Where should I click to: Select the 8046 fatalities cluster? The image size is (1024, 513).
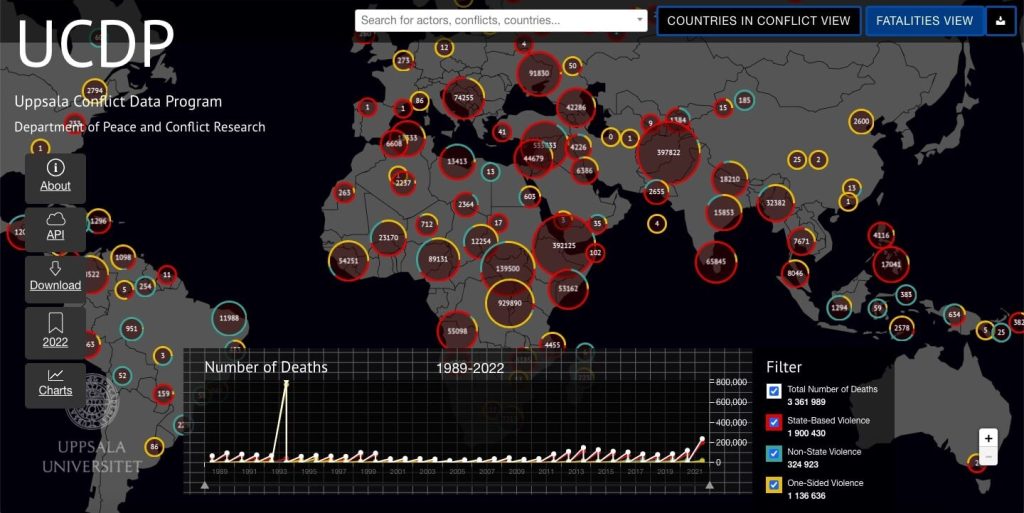795,273
